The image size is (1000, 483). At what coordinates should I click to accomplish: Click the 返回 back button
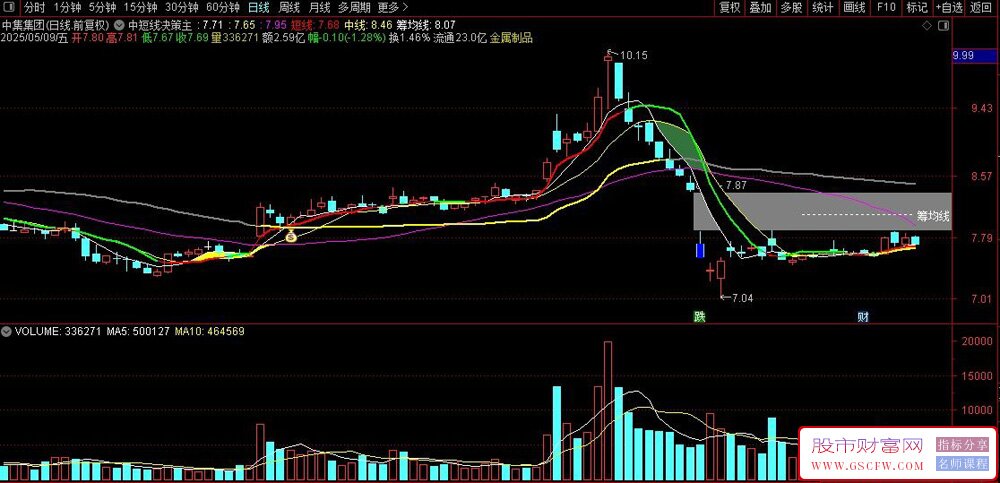click(x=982, y=8)
